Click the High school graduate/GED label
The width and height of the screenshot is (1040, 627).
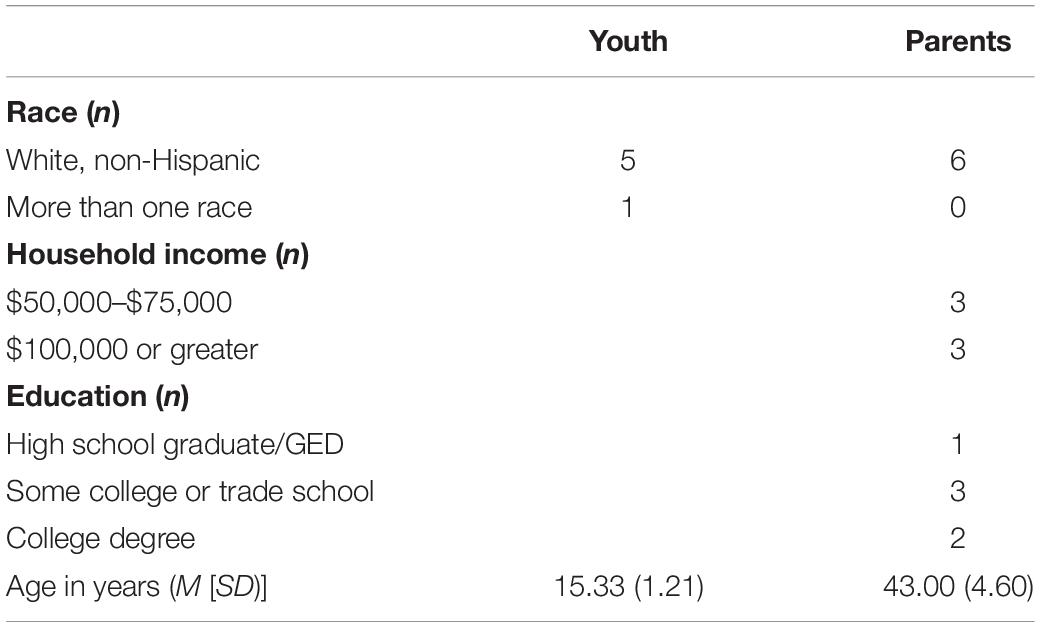click(175, 445)
